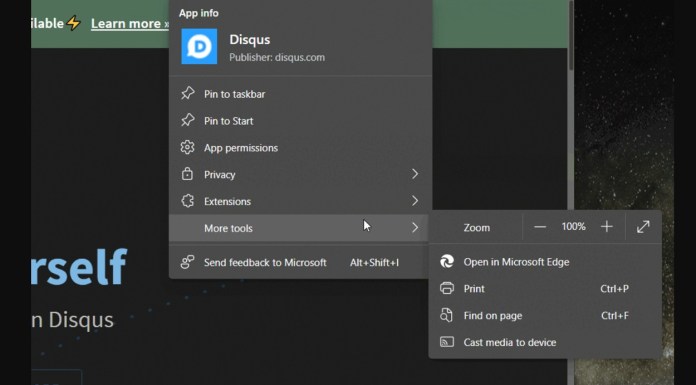Screen dimensions: 696x385
Task: Click the Cast media to device icon
Action: point(447,342)
